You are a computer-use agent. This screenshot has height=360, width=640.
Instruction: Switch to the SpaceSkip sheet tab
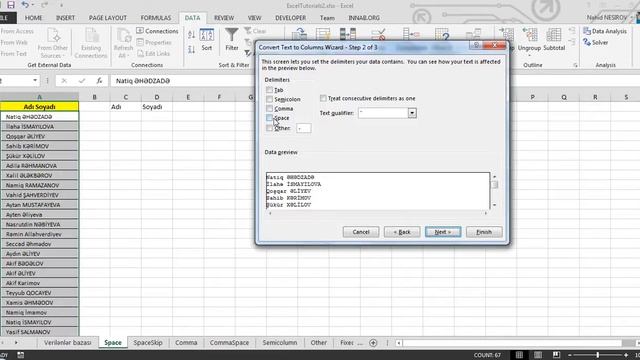click(x=148, y=343)
